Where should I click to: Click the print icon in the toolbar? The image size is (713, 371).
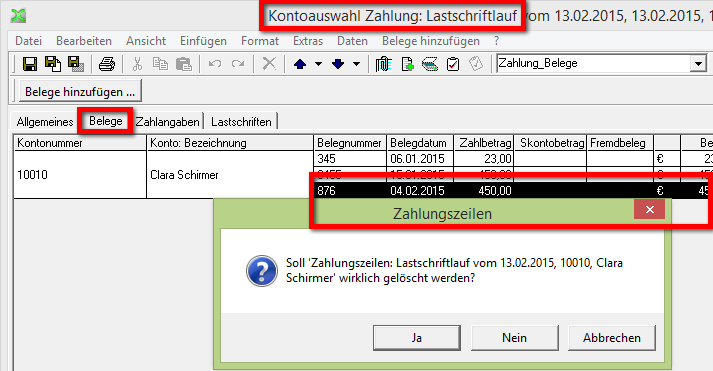coord(107,64)
